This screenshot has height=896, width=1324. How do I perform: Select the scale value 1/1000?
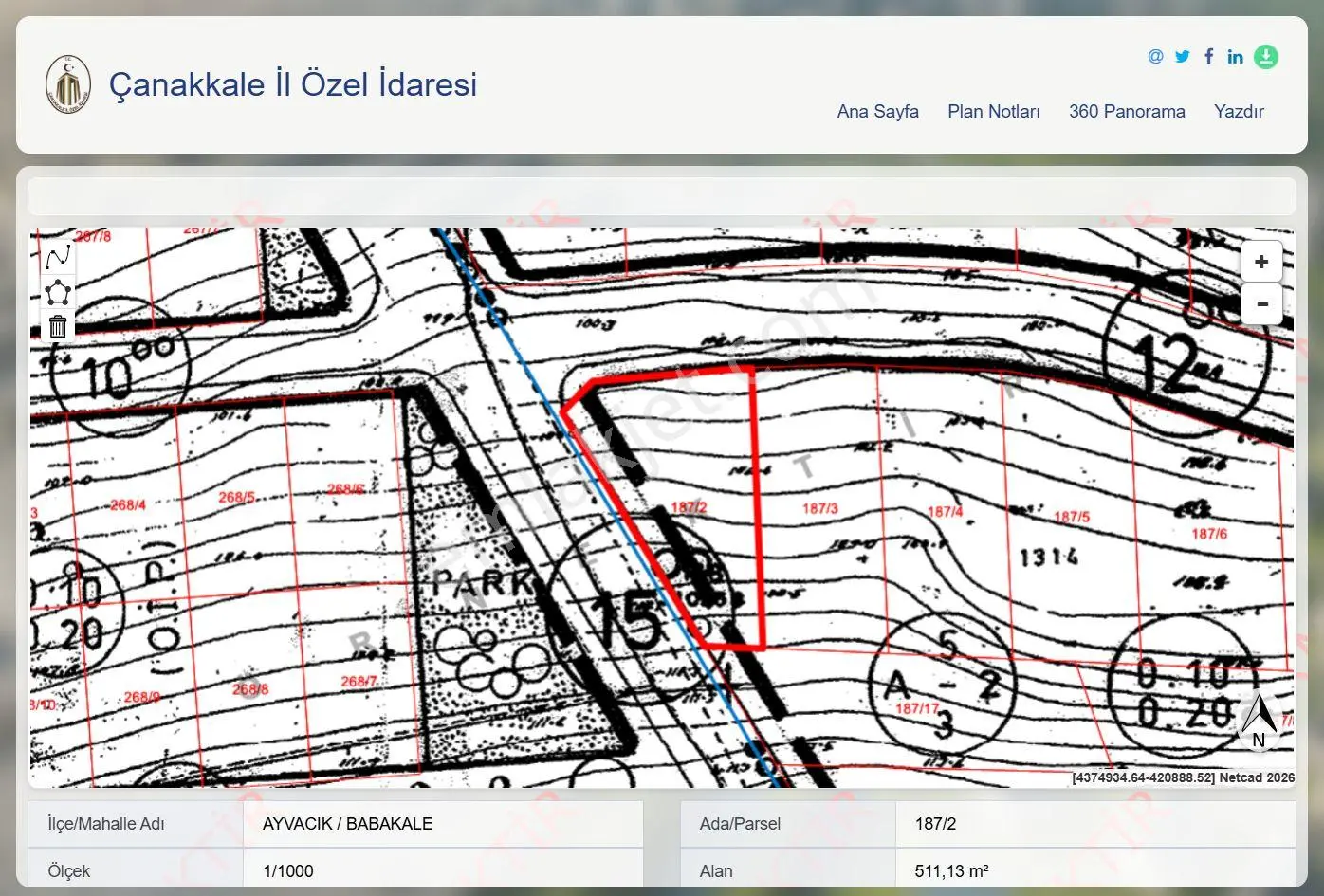(288, 870)
